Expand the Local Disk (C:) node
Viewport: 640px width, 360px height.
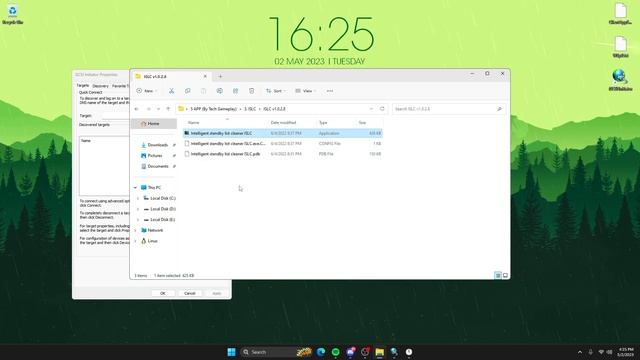[x=138, y=198]
